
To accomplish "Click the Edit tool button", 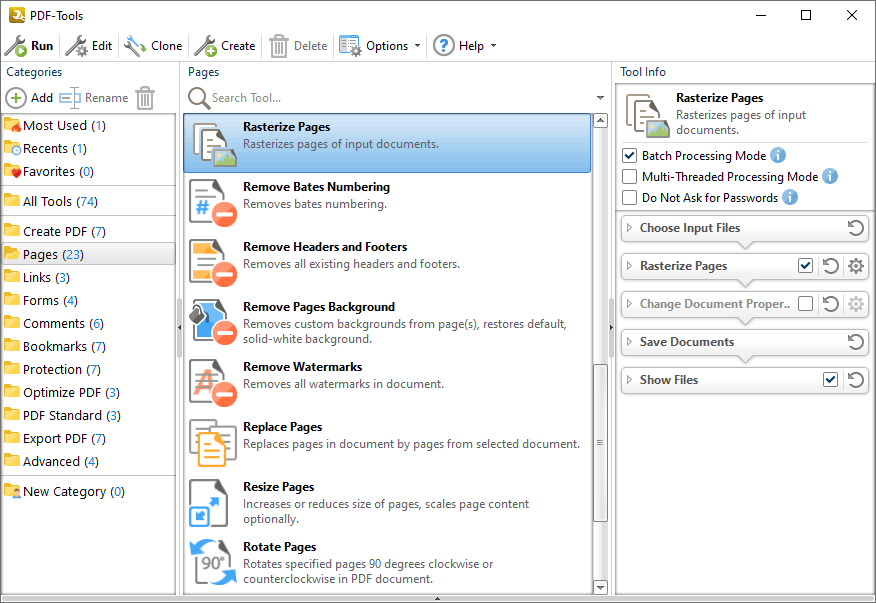I will point(89,46).
